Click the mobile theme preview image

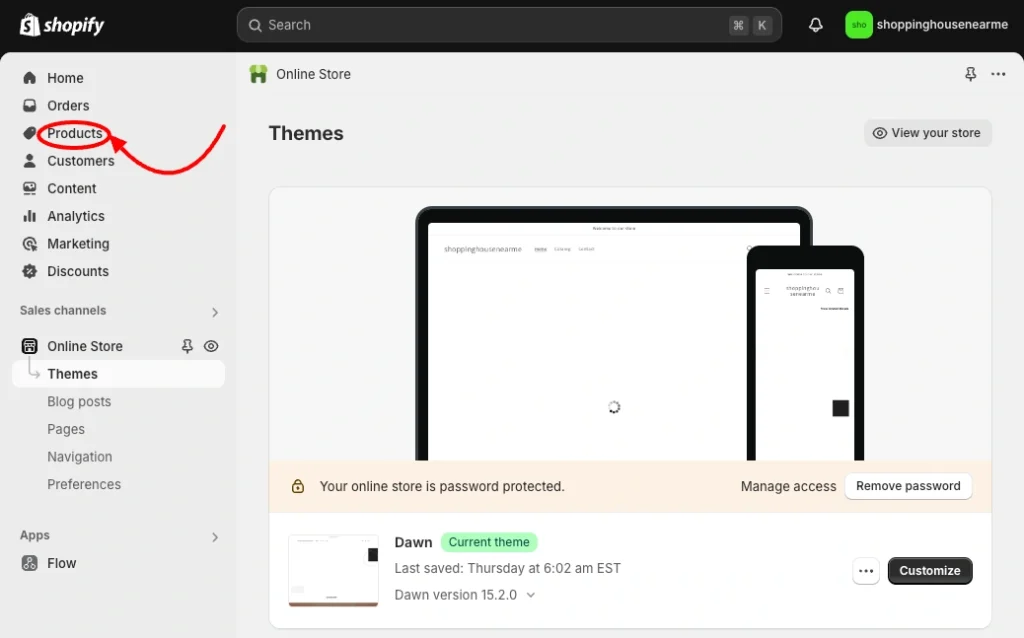click(x=805, y=353)
